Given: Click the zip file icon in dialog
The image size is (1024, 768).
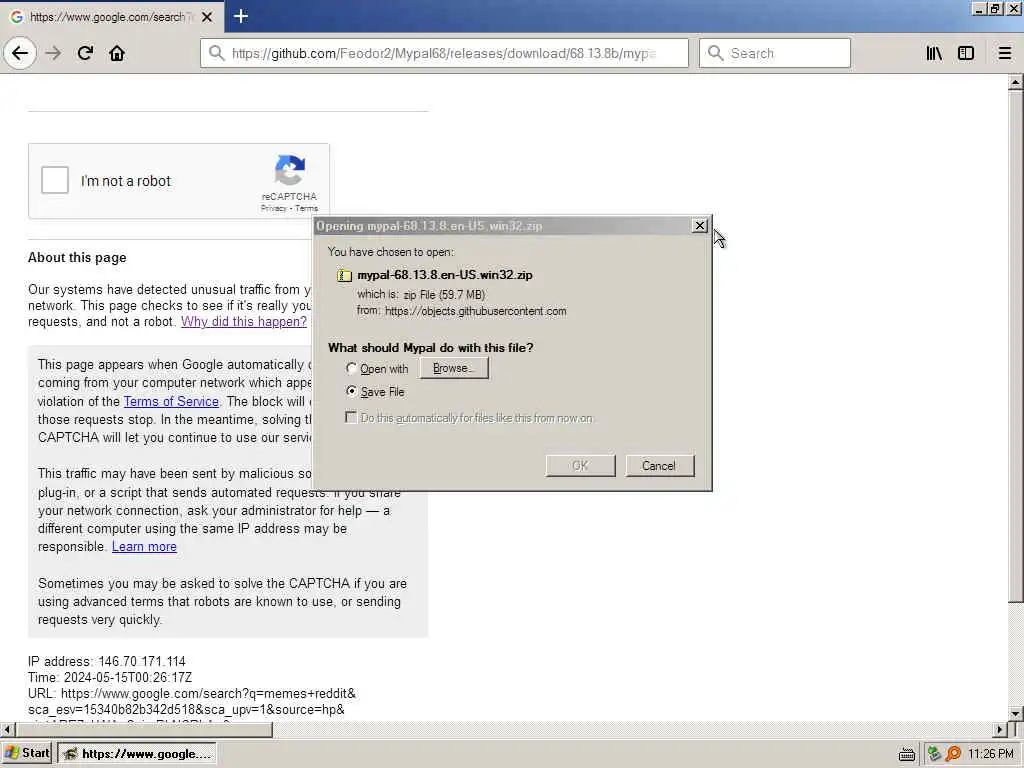Looking at the screenshot, I should coord(344,276).
